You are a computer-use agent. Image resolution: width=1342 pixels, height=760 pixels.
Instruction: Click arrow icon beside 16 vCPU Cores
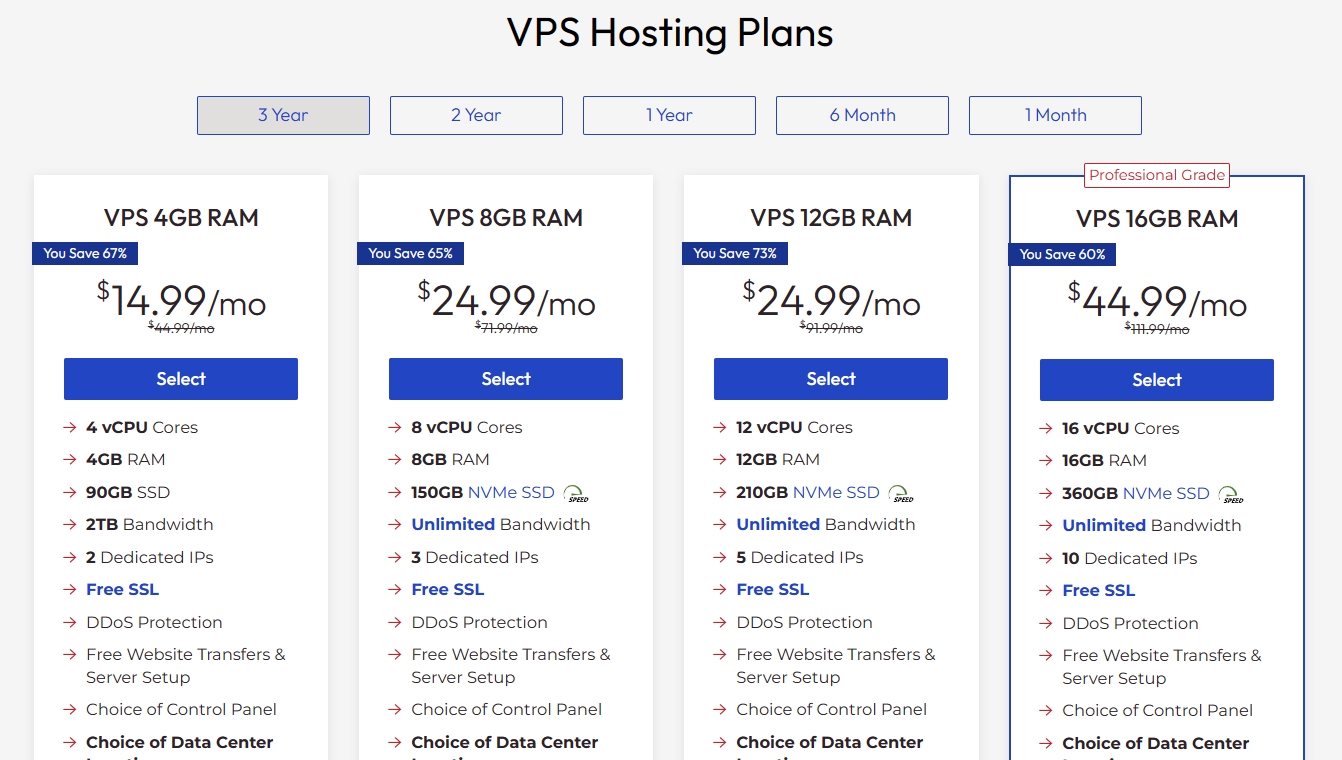pyautogui.click(x=1046, y=428)
